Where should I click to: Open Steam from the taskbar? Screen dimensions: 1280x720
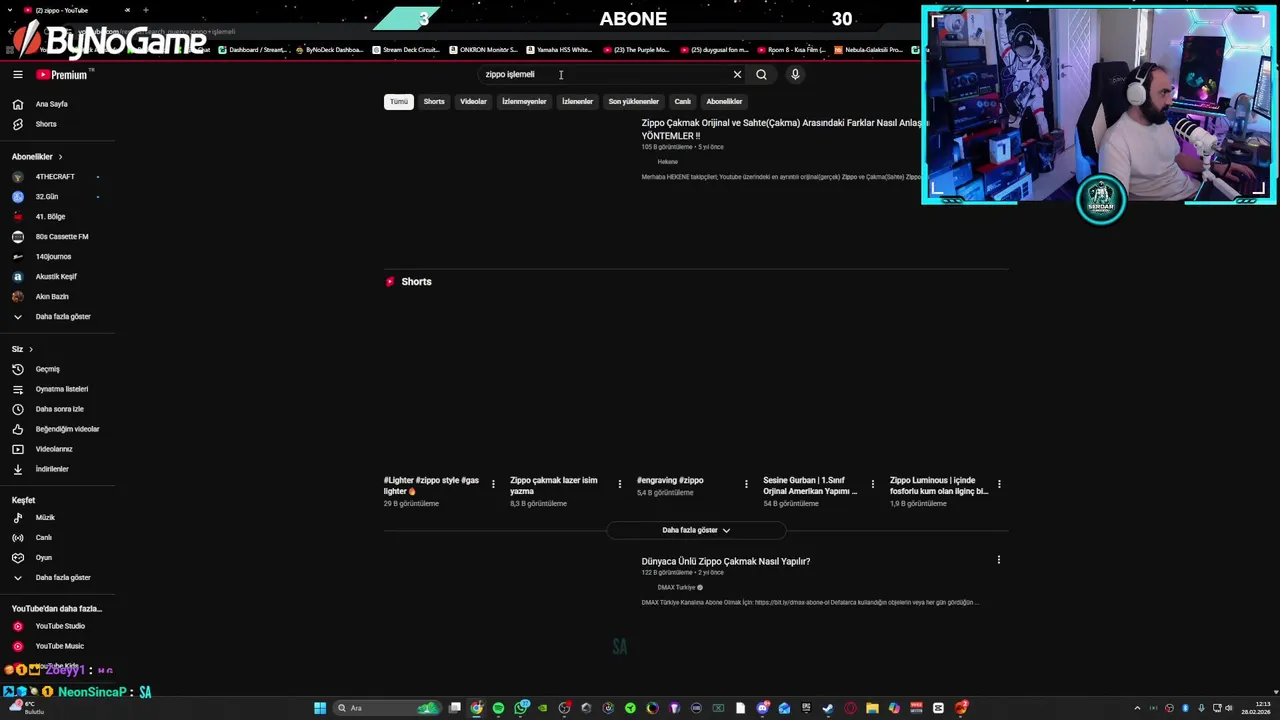click(x=828, y=708)
